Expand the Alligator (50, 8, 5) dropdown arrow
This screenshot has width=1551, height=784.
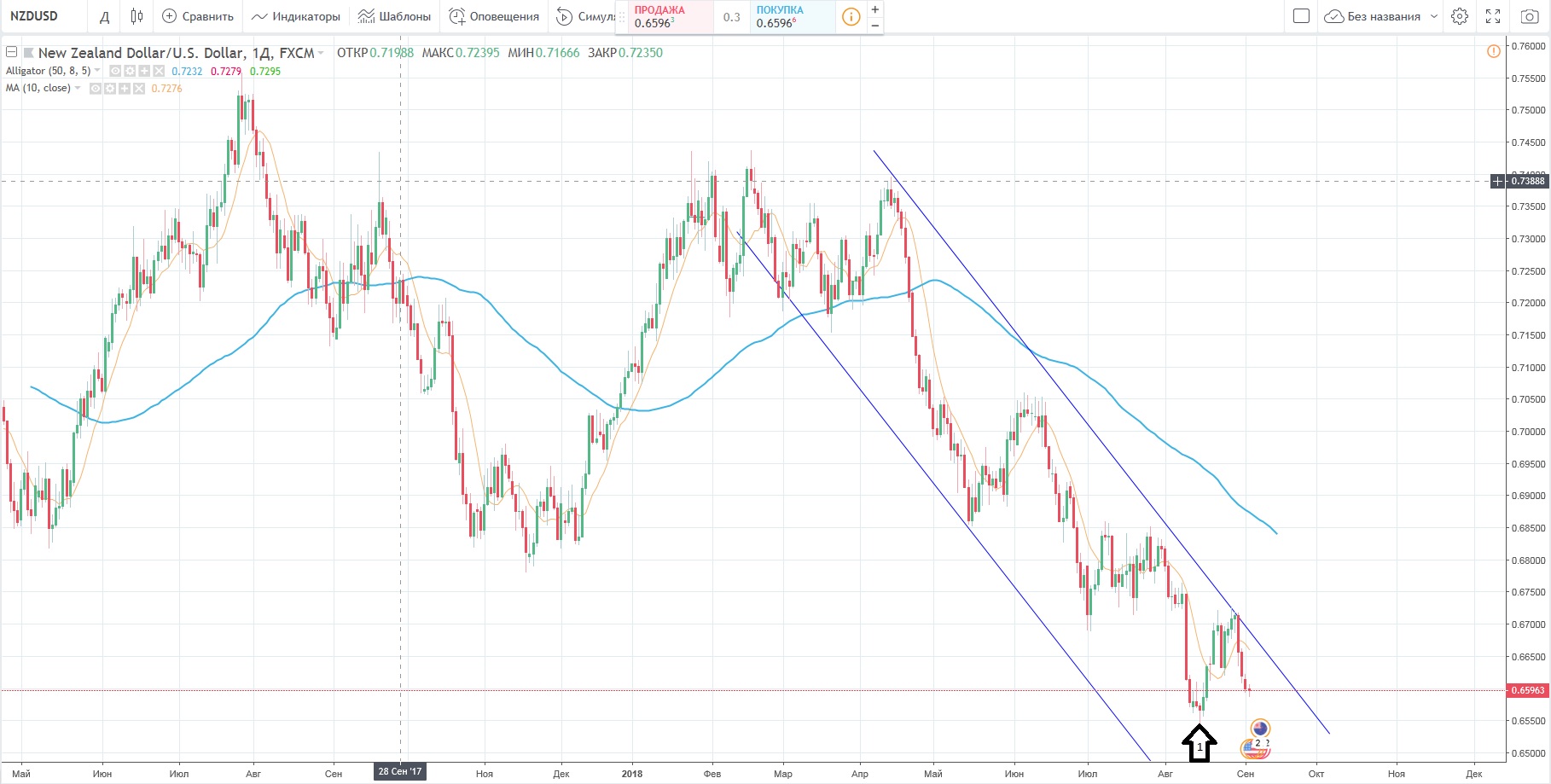[97, 71]
